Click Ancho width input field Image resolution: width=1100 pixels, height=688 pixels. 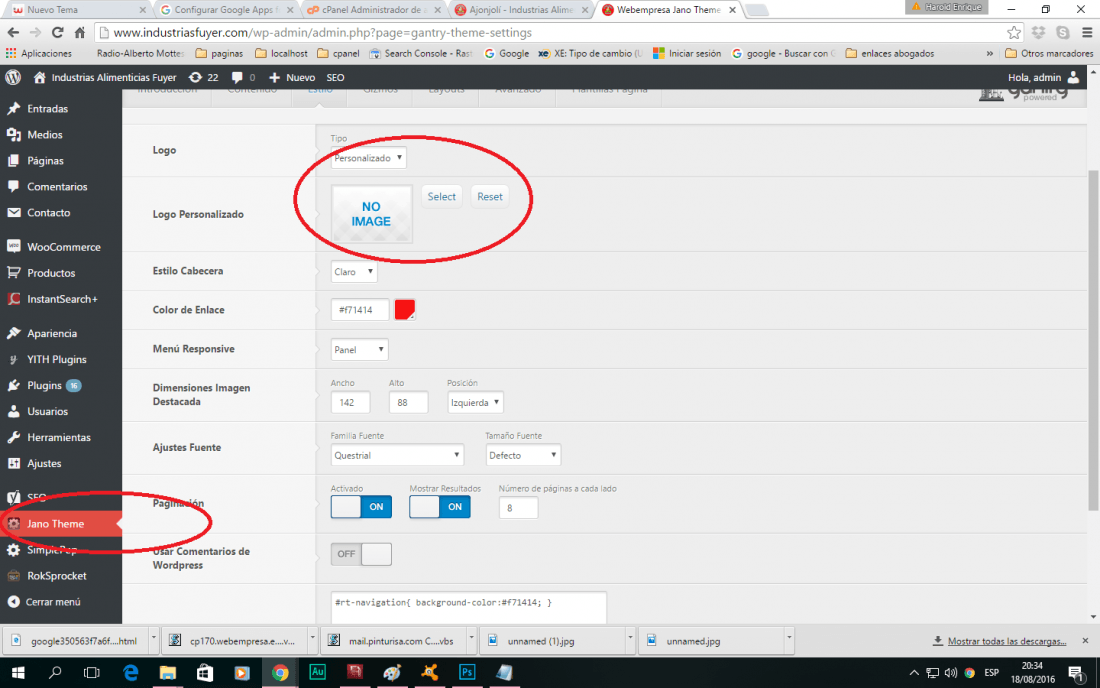pyautogui.click(x=350, y=403)
